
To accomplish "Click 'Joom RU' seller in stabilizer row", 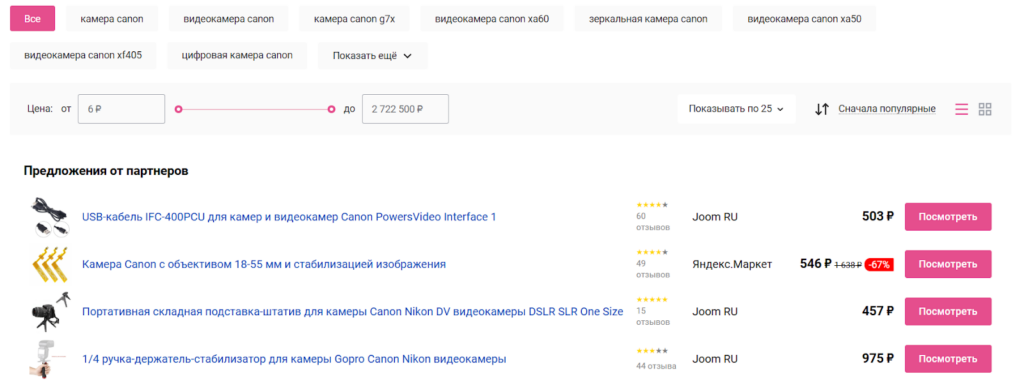I will (715, 359).
